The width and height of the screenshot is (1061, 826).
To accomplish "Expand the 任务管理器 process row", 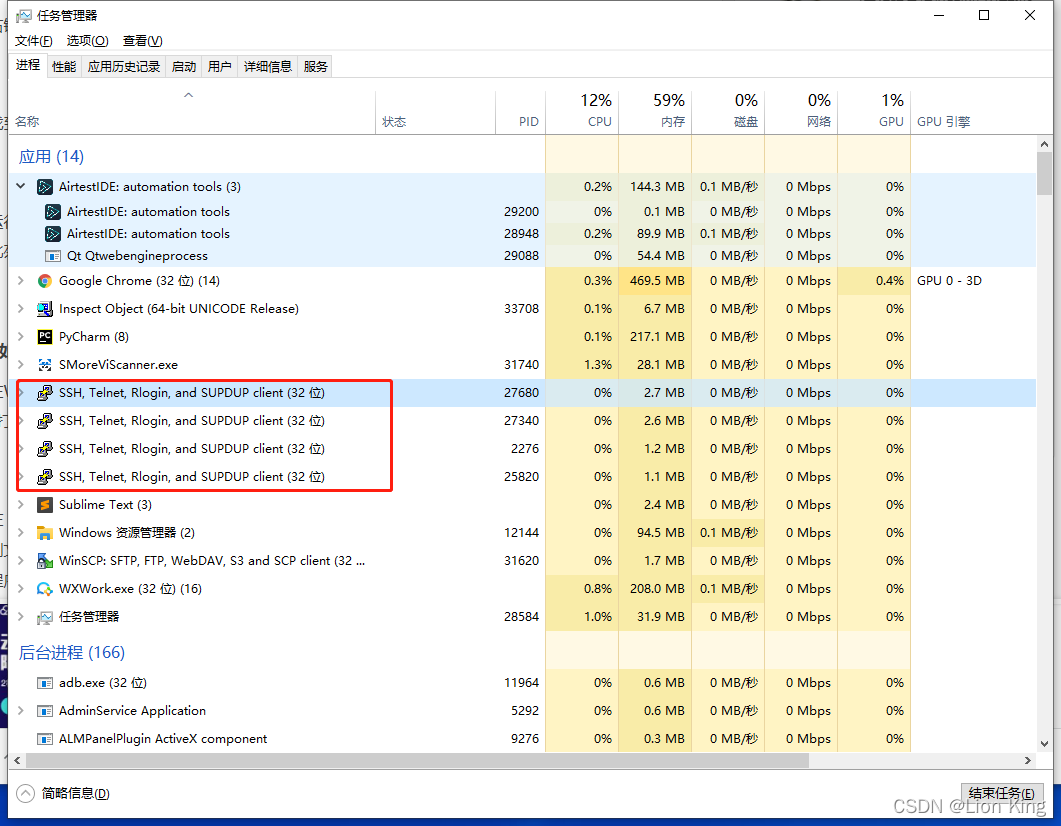I will 20,617.
